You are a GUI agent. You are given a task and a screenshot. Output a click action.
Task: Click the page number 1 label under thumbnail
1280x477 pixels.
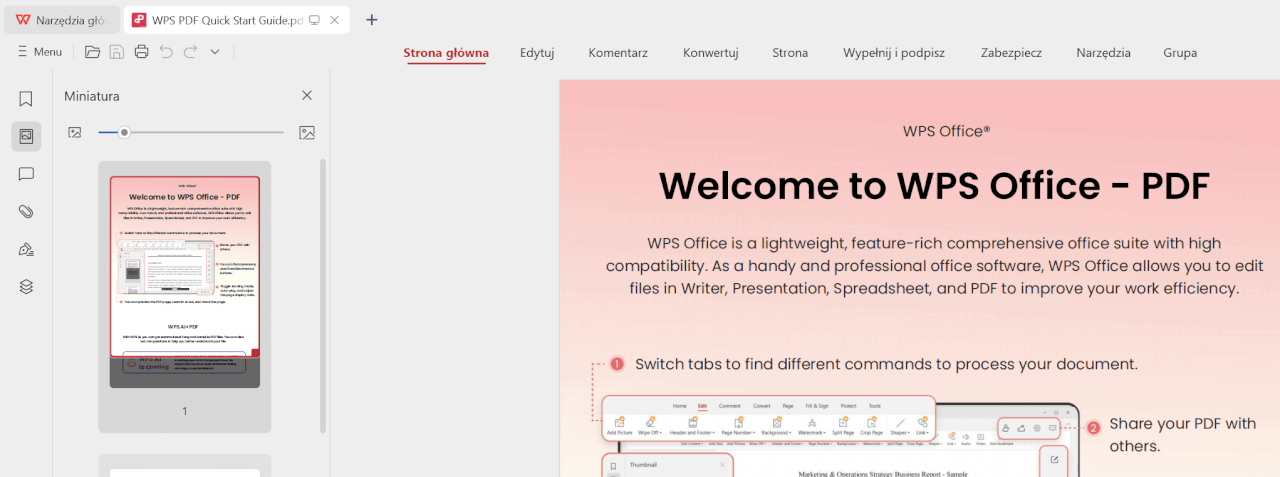(x=184, y=411)
